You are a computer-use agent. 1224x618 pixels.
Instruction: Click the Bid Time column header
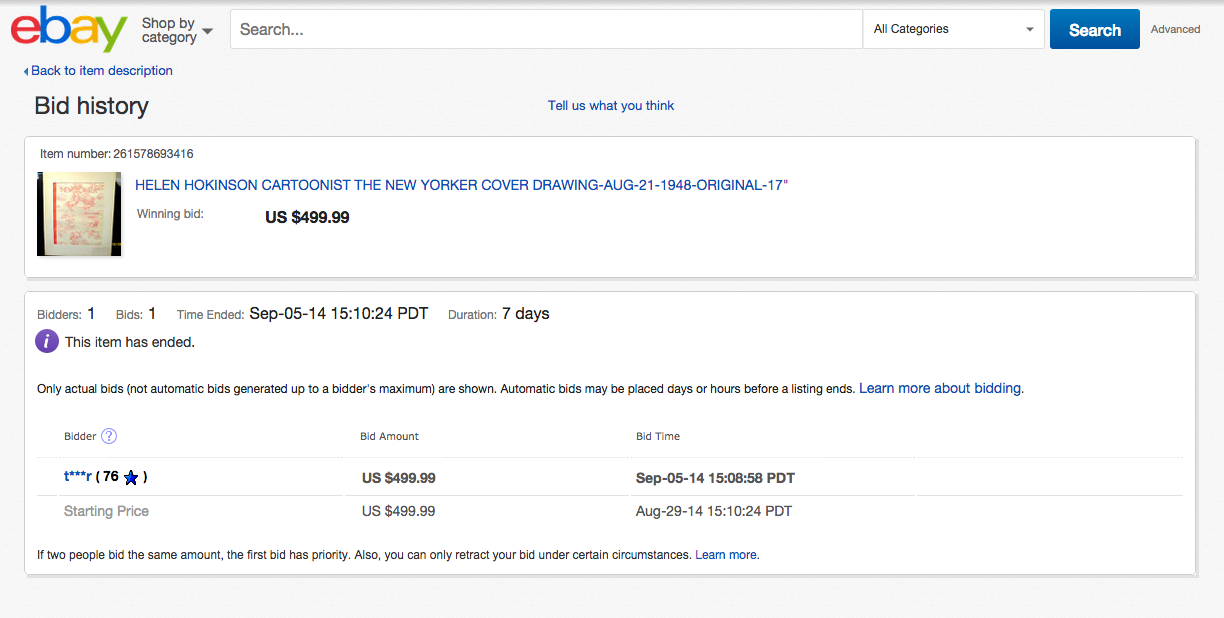point(658,436)
